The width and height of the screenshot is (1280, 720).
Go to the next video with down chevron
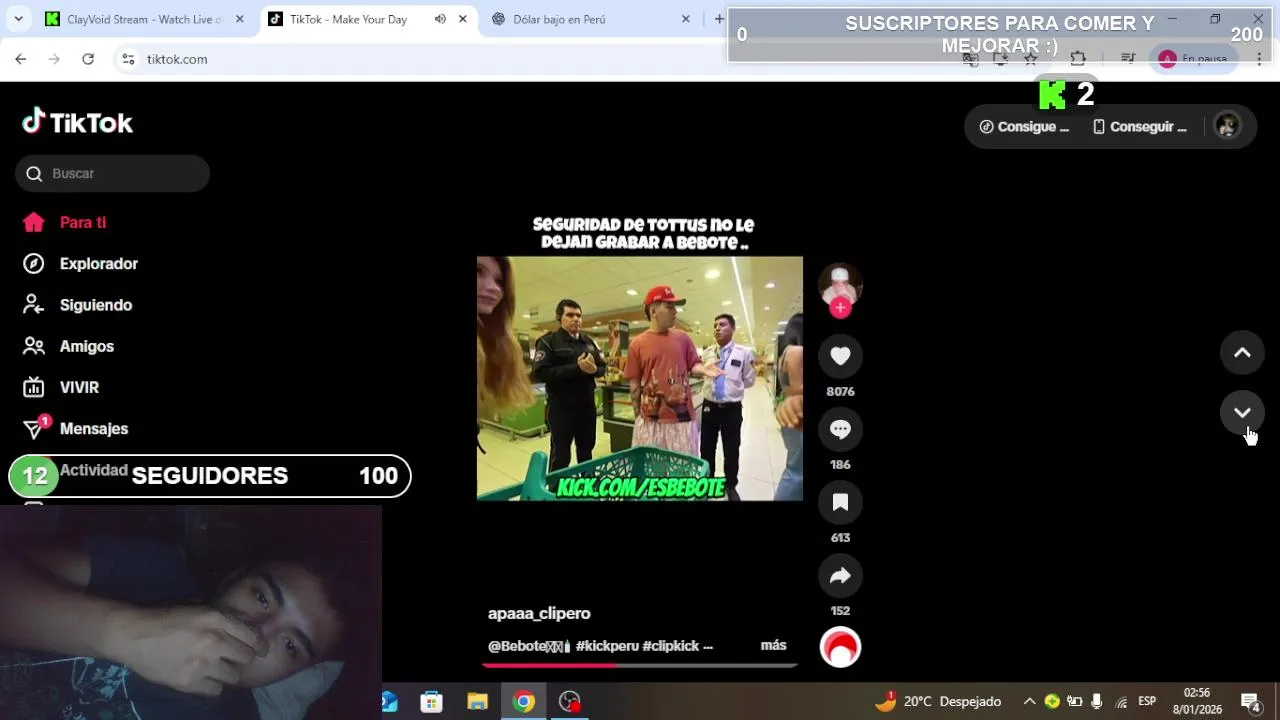point(1242,412)
